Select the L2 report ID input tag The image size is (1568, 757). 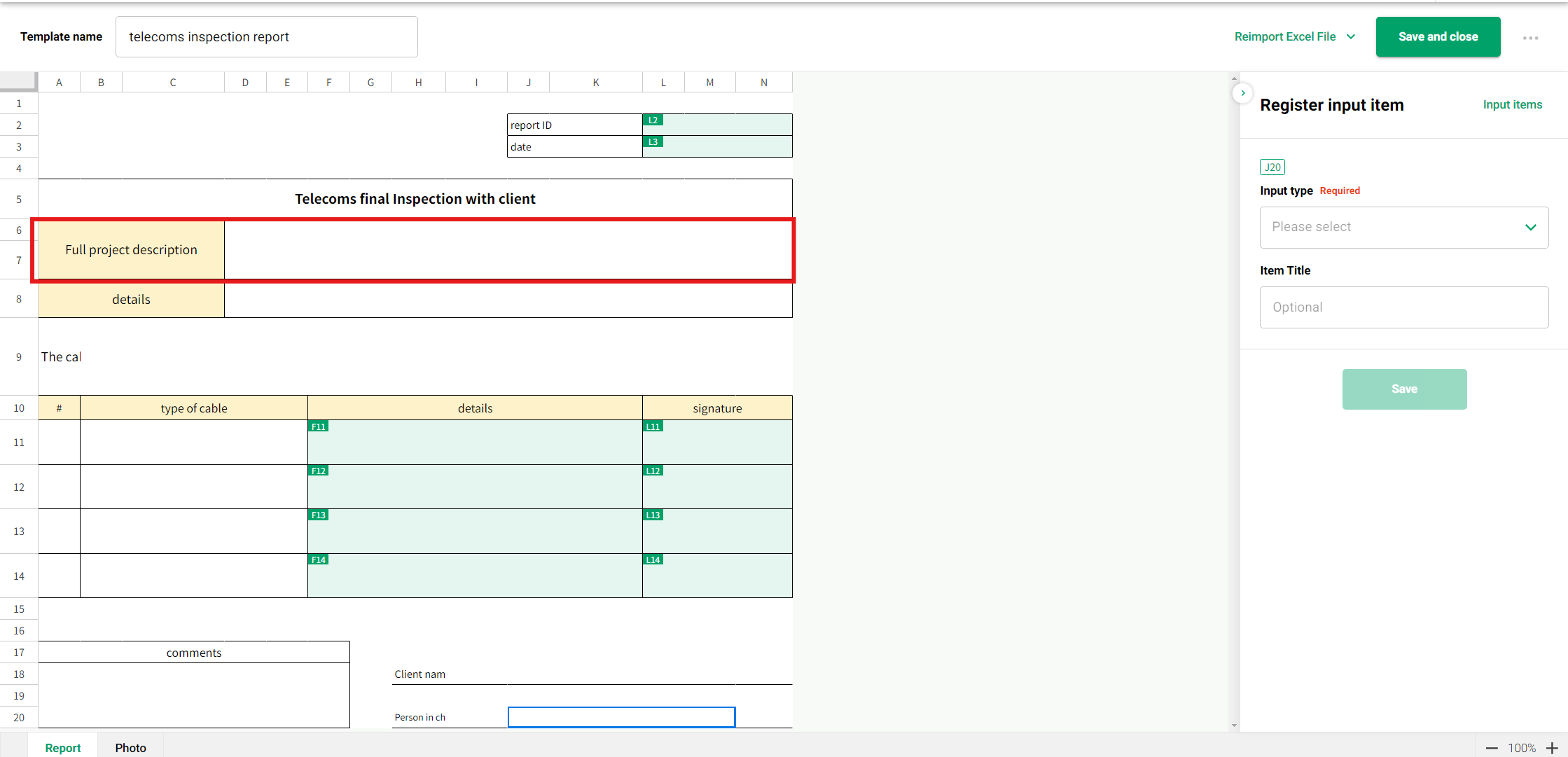[x=653, y=120]
